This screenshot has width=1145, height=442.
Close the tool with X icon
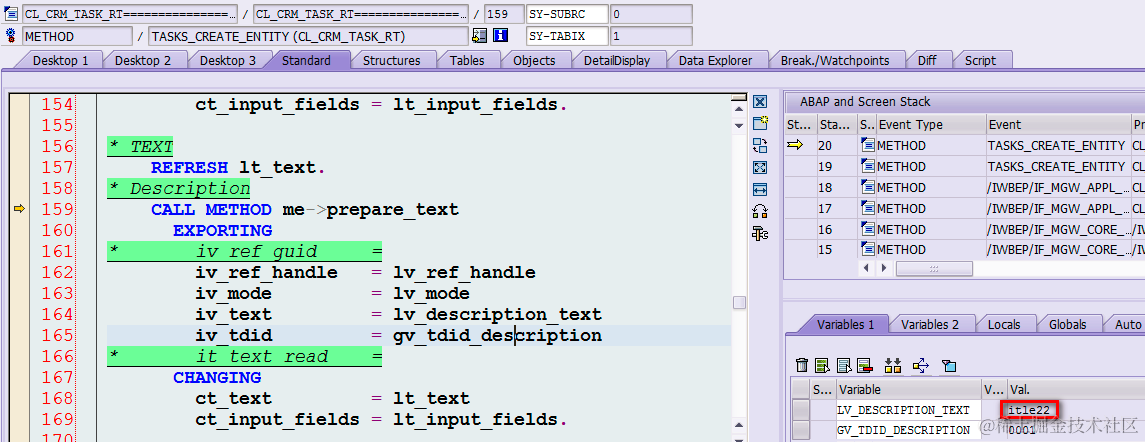pos(760,102)
